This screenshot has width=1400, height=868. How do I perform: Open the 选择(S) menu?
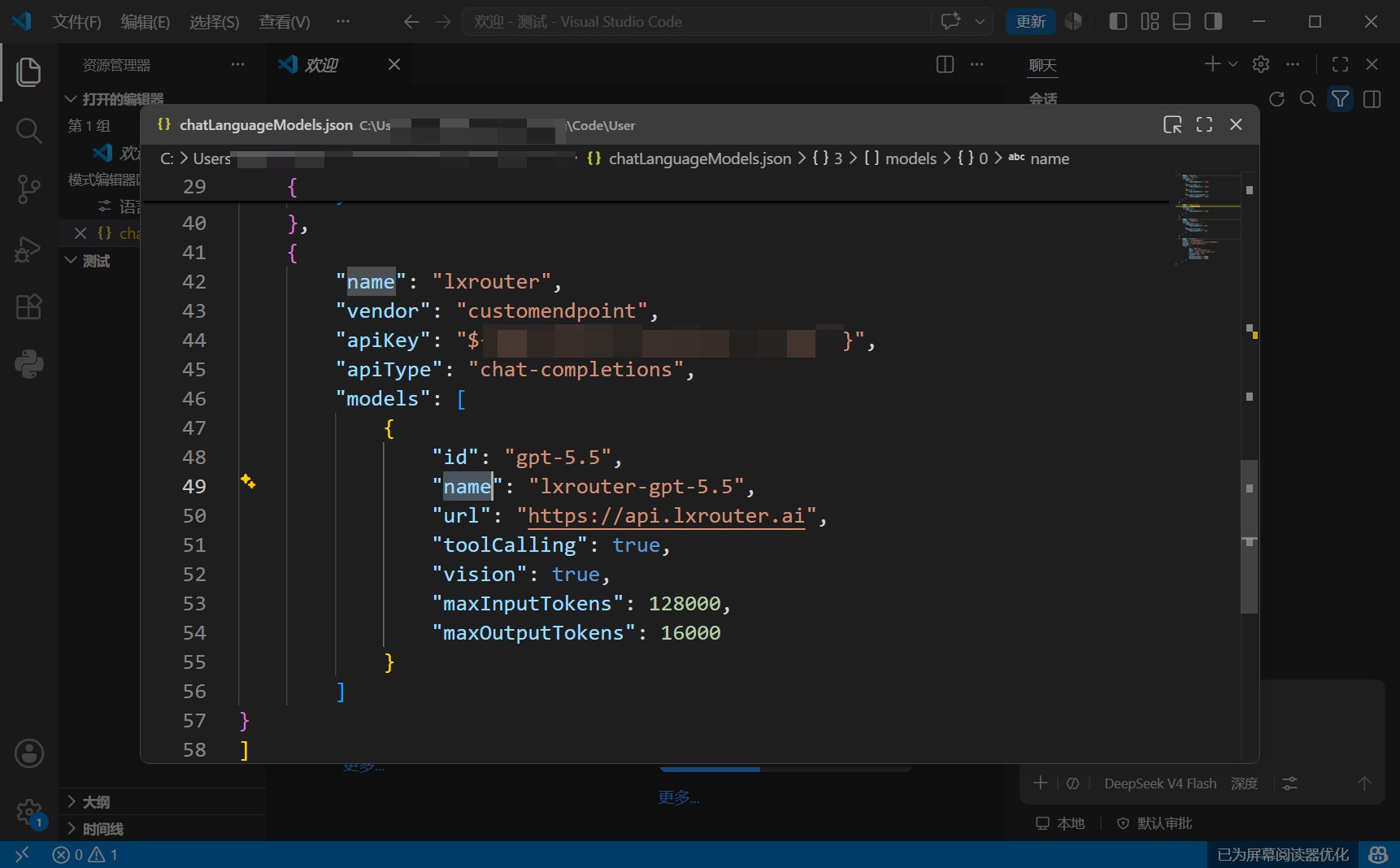pos(214,22)
